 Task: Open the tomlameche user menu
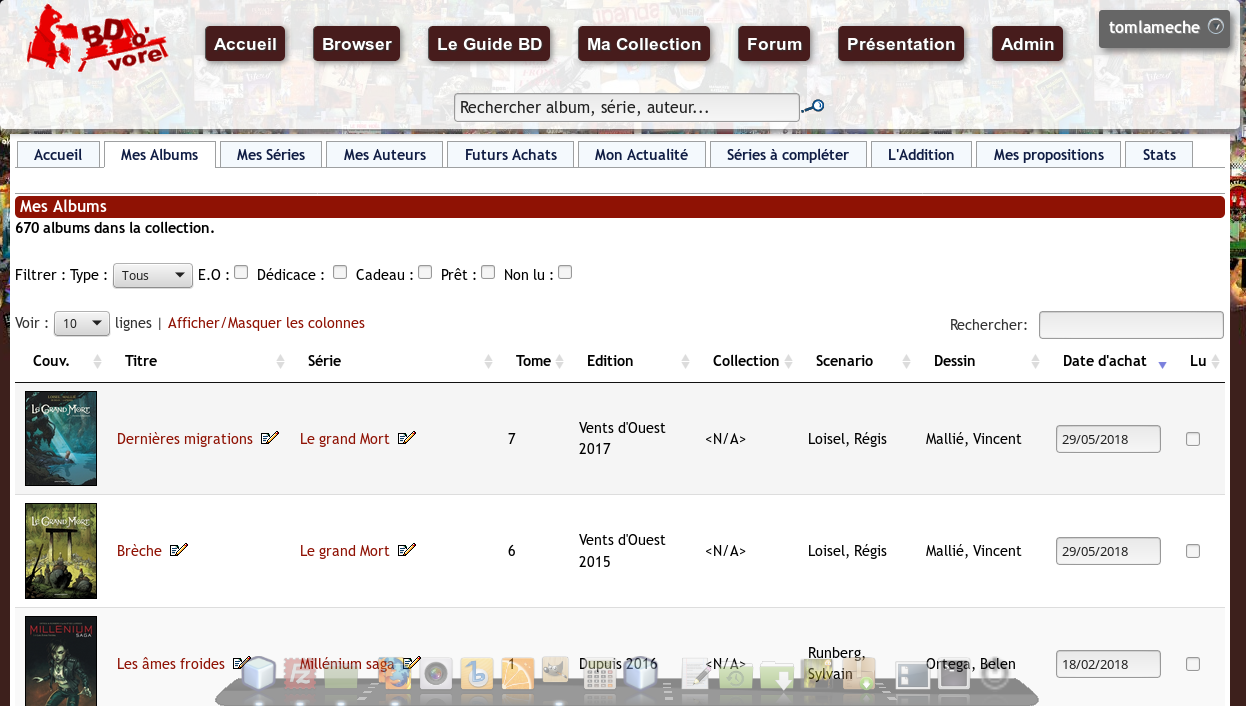(1164, 28)
